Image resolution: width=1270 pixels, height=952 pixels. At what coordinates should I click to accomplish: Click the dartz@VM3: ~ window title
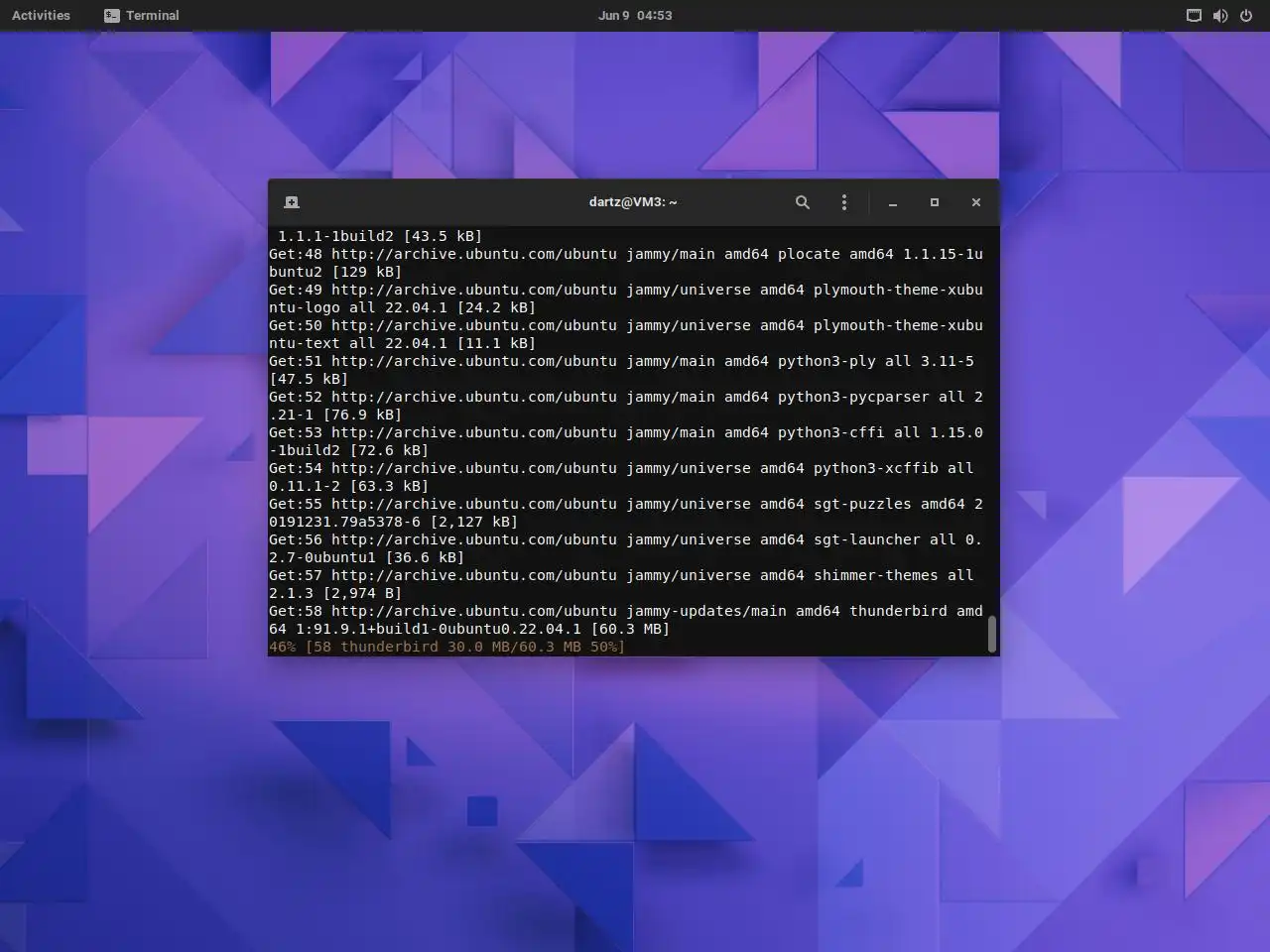pyautogui.click(x=633, y=202)
